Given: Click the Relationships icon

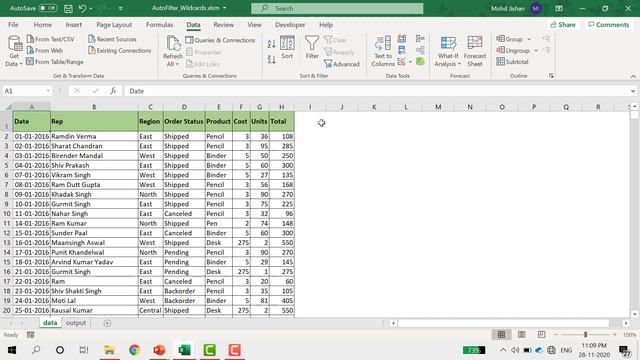Looking at the screenshot, I should click(x=420, y=50).
